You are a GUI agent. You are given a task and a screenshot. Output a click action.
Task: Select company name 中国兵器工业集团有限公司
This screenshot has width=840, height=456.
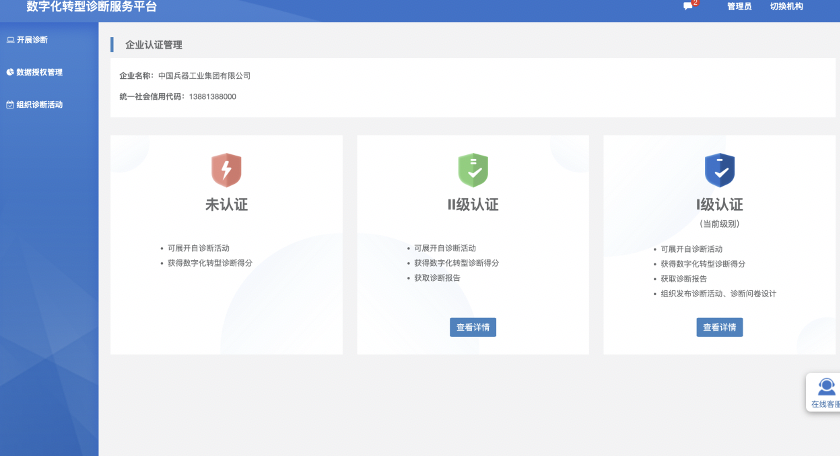point(204,76)
